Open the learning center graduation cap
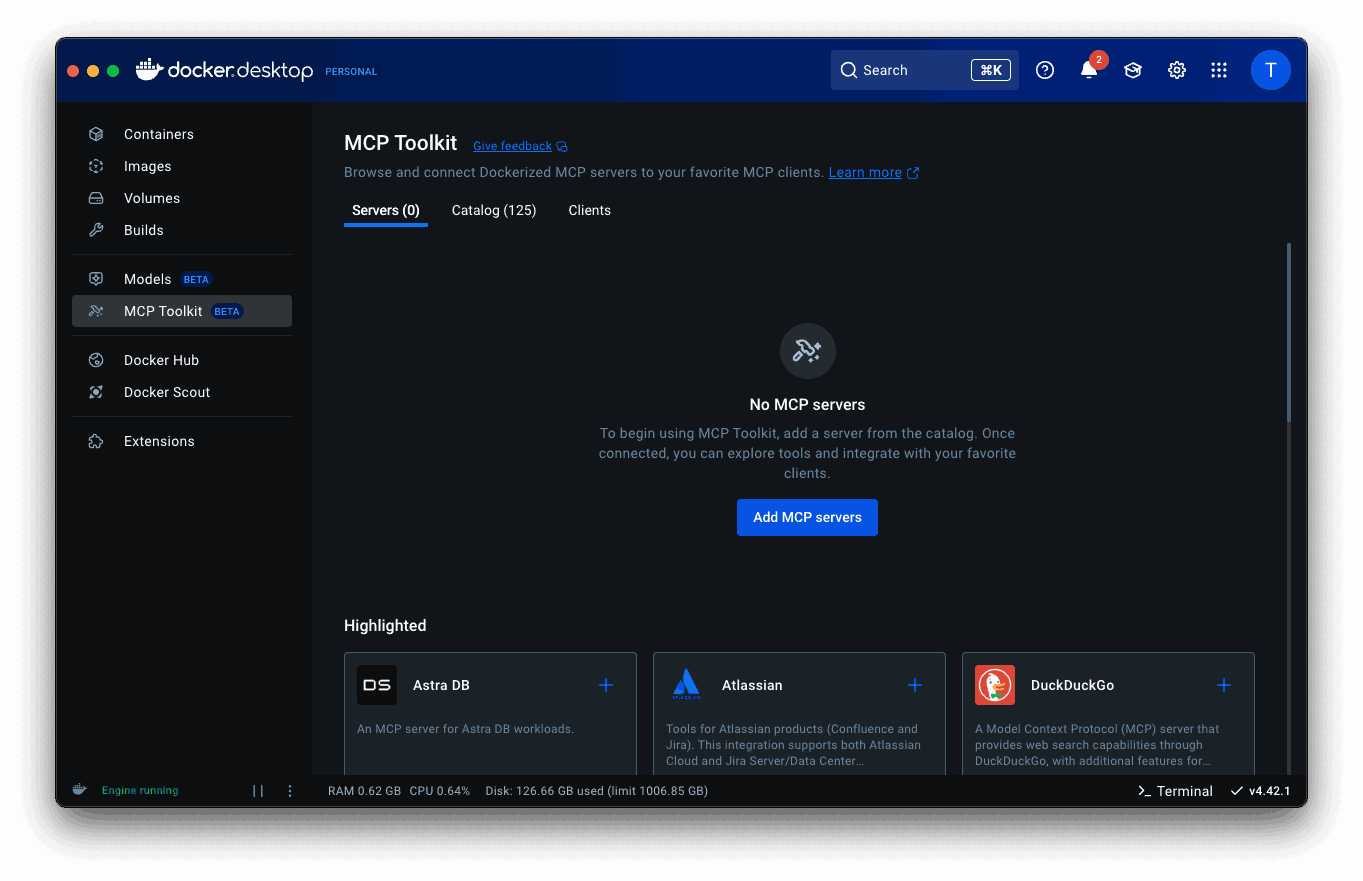 (x=1132, y=70)
